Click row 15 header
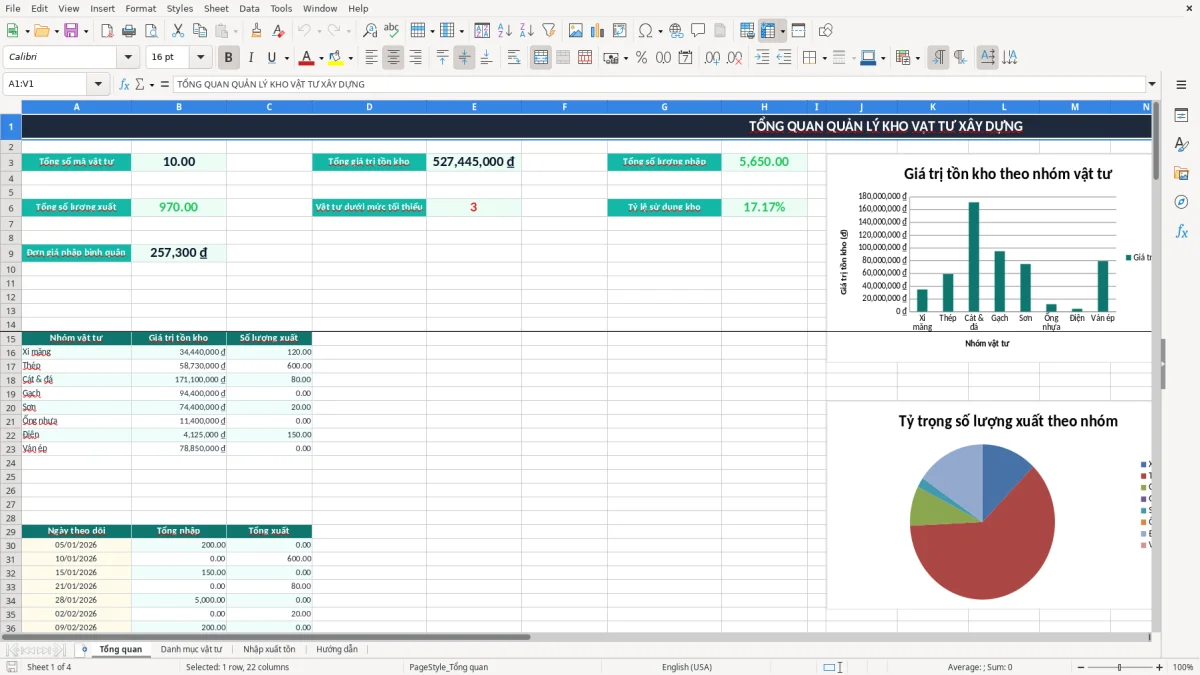Screen dimensions: 1200x675 [x=10, y=339]
